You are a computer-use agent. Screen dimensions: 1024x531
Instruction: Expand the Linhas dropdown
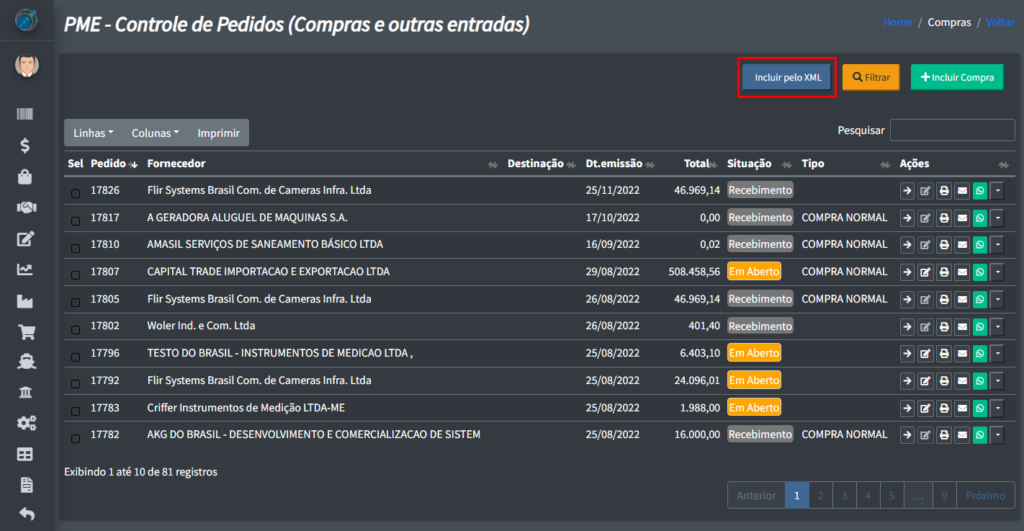click(x=93, y=133)
